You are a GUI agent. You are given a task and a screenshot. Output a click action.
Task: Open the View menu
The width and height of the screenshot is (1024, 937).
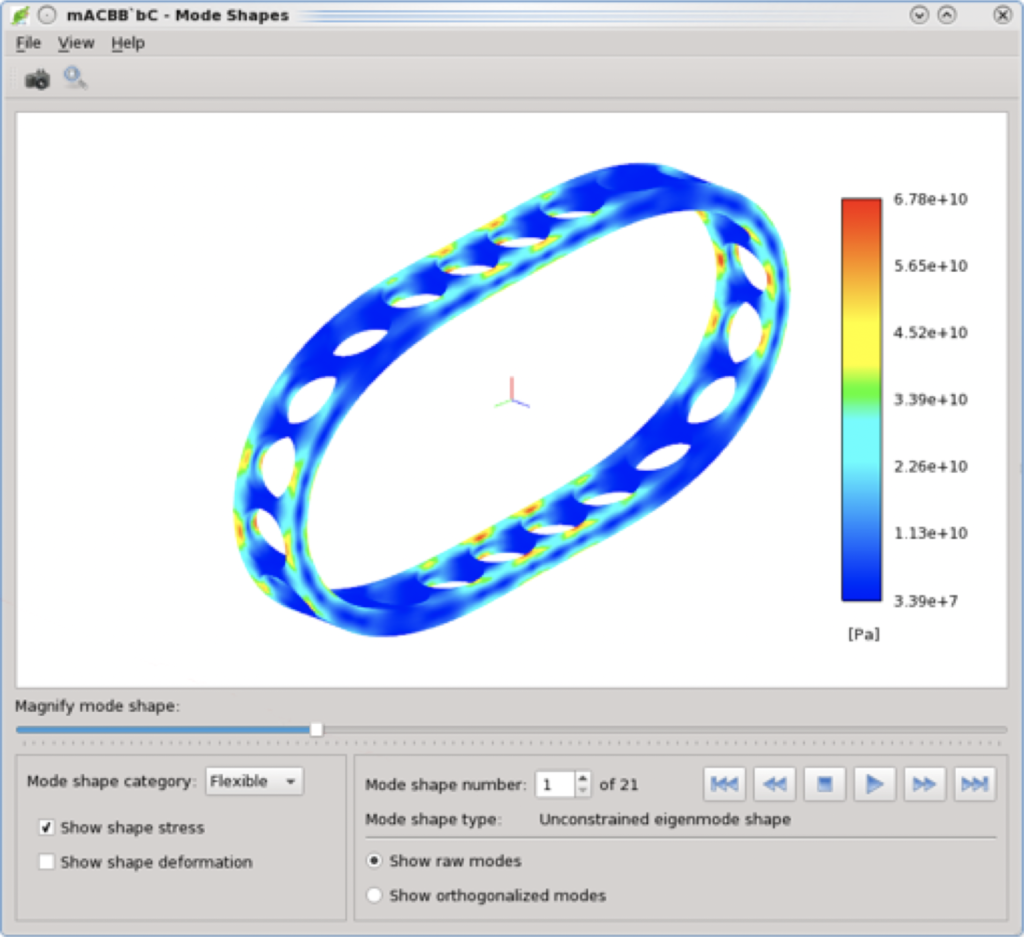[x=75, y=43]
